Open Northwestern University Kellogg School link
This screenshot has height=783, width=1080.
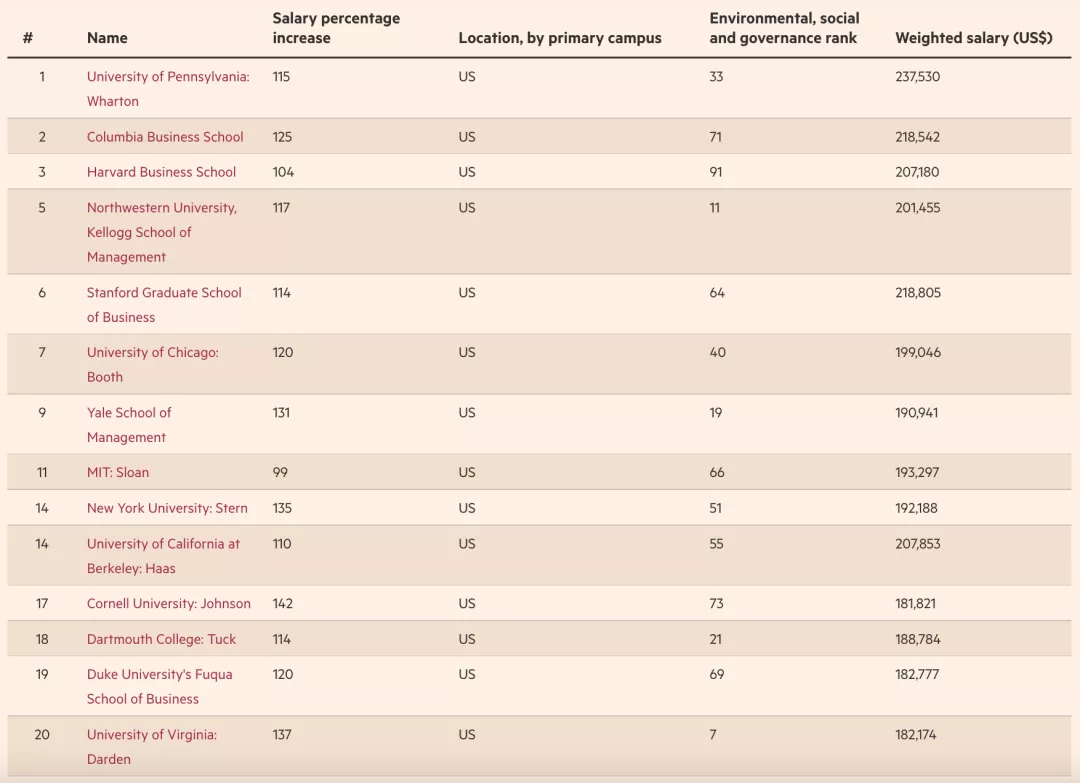click(161, 208)
